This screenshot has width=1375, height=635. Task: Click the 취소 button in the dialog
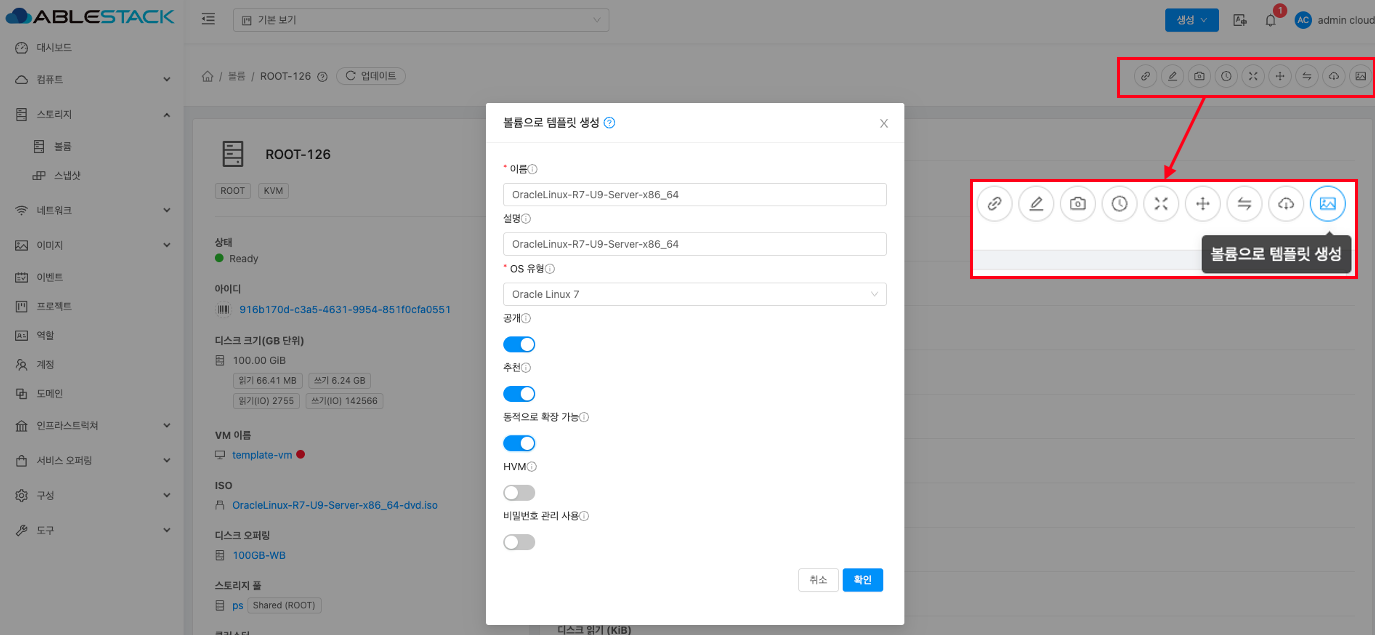[818, 580]
